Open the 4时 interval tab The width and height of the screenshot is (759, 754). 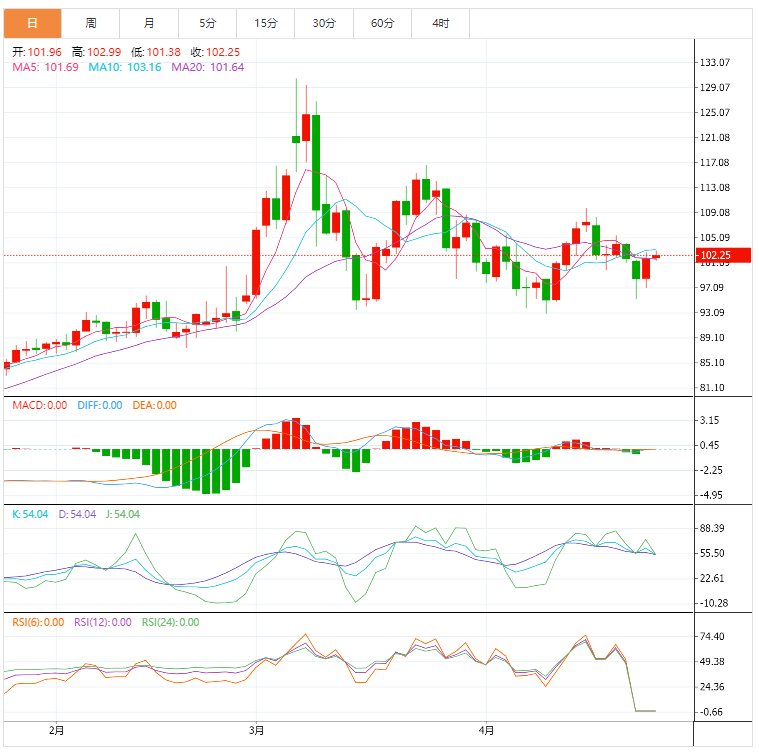440,23
